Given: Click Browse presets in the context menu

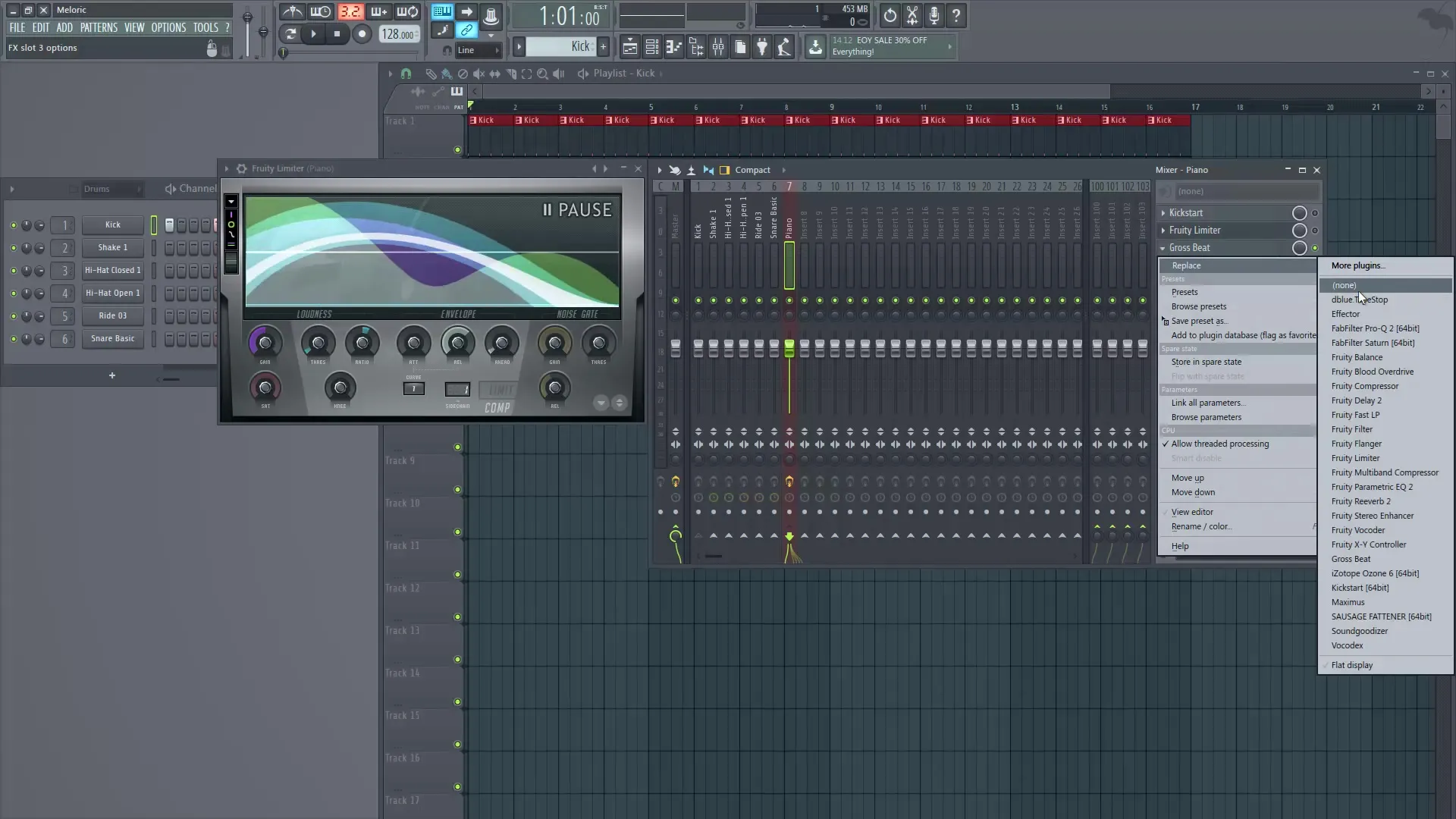Looking at the screenshot, I should (x=1200, y=306).
